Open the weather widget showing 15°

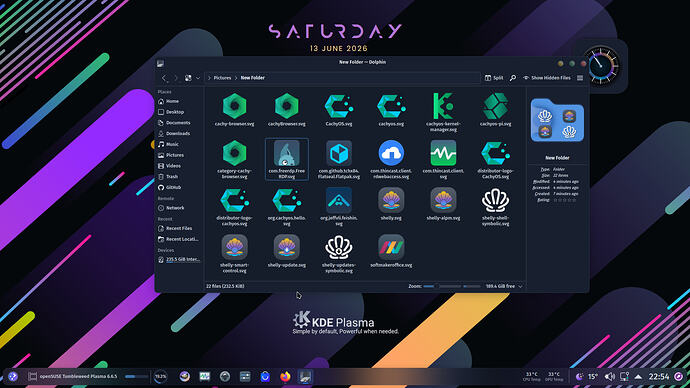point(587,377)
